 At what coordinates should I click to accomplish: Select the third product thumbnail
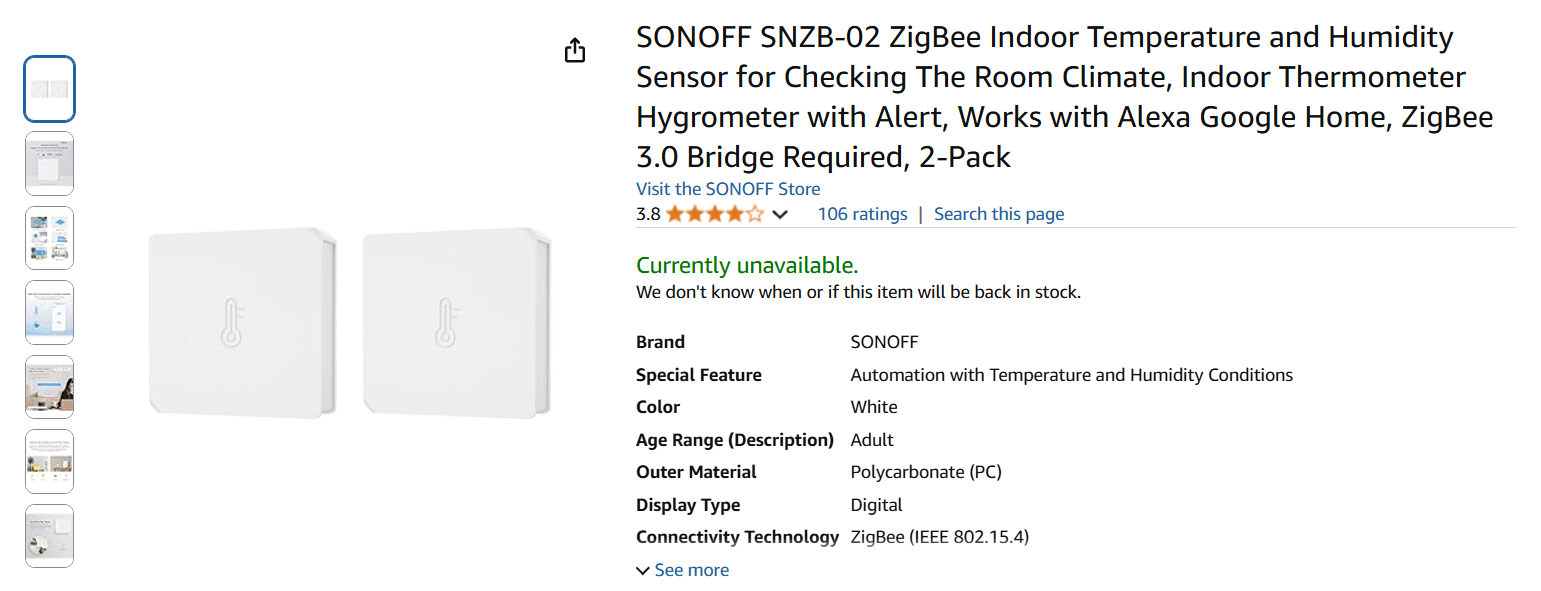(x=49, y=238)
